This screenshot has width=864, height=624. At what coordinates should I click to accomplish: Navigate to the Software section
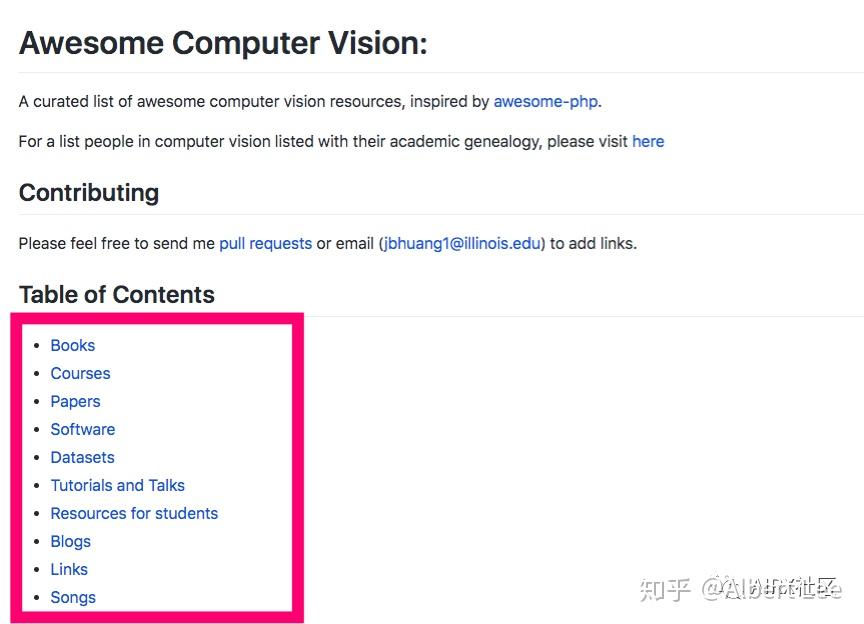(82, 429)
